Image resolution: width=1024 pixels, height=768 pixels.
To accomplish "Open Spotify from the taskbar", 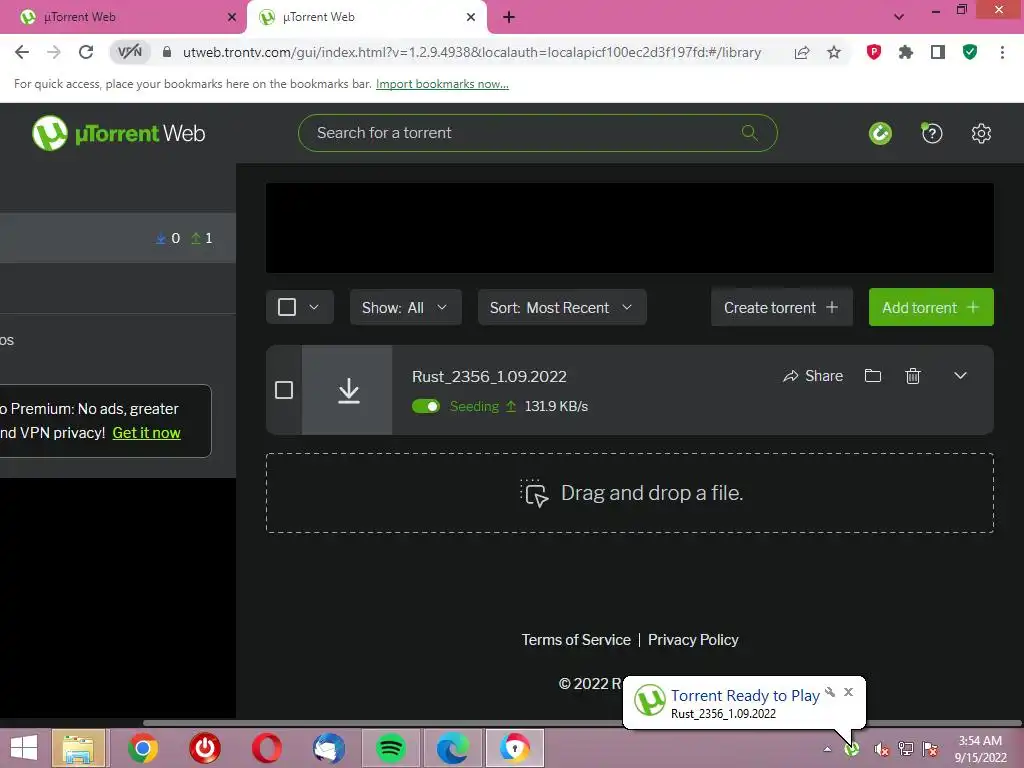I will tap(391, 748).
